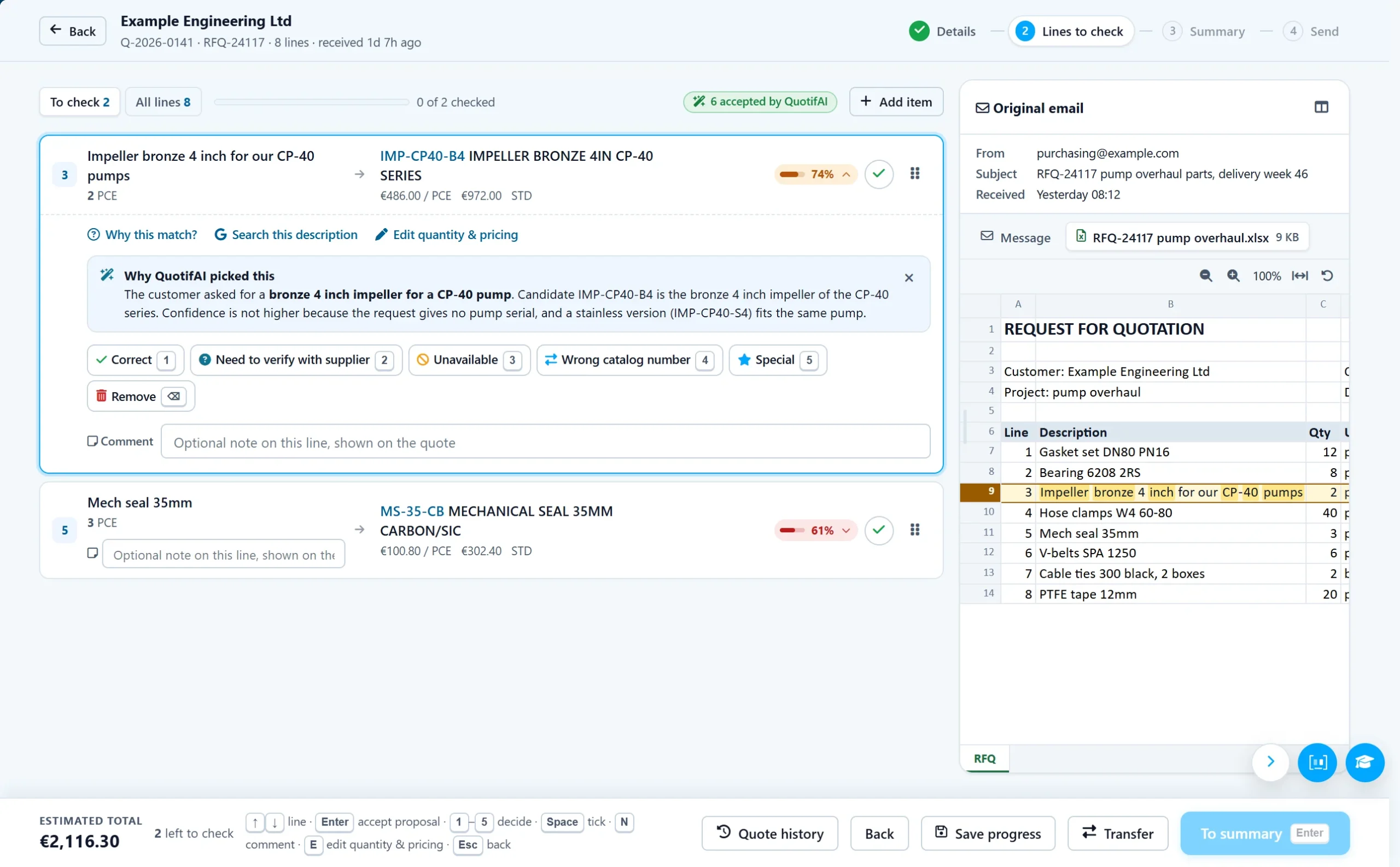Zoom in the spreadsheet preview

1233,276
